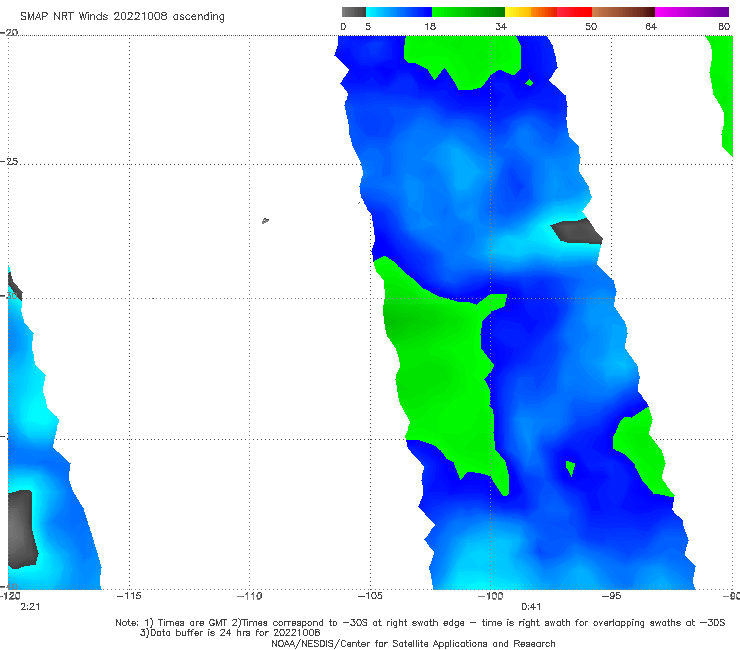Click the color bar label '34'
Screen dimensions: 740x650
point(501,26)
